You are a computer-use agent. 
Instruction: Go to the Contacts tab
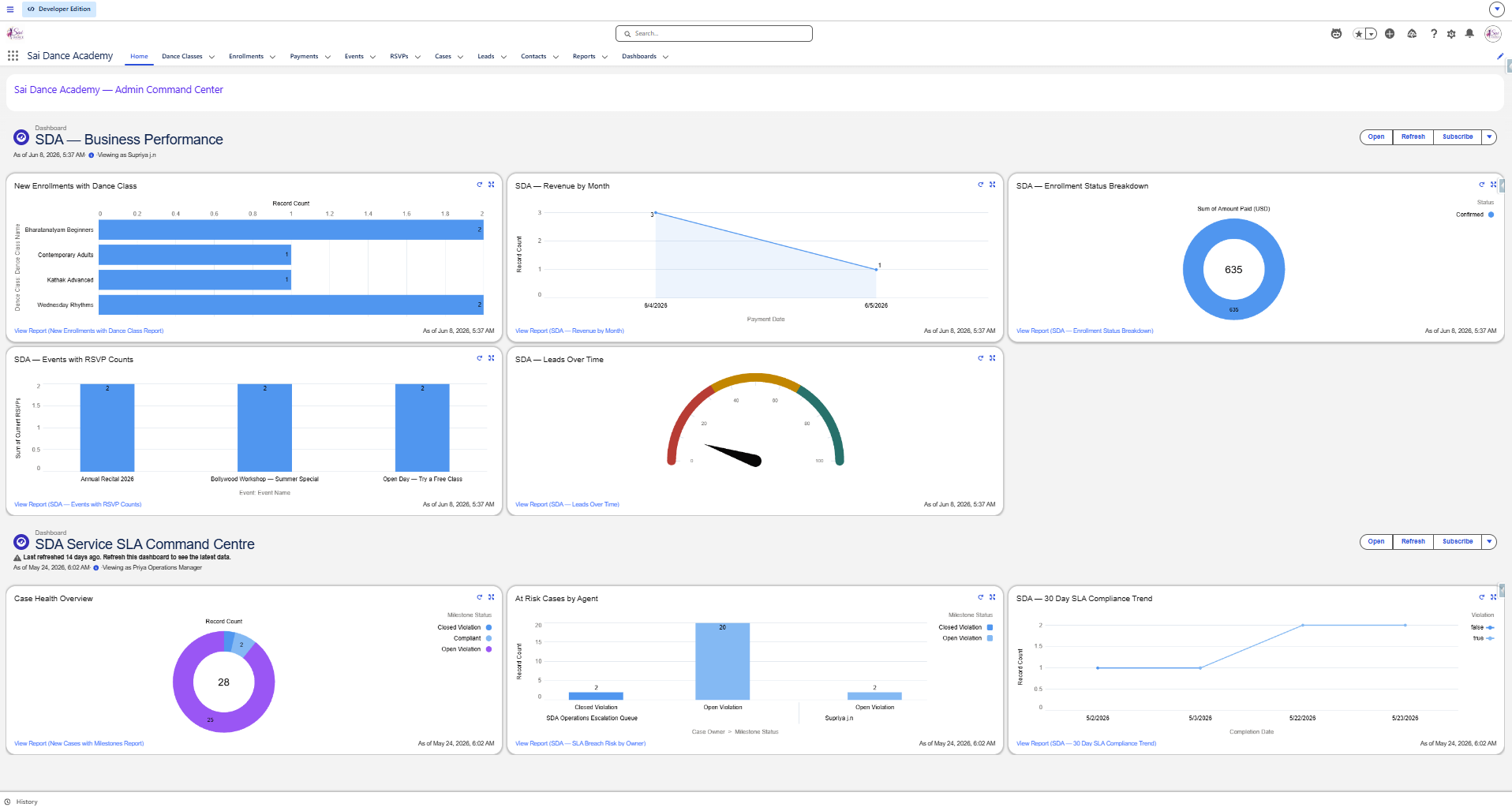pyautogui.click(x=533, y=57)
